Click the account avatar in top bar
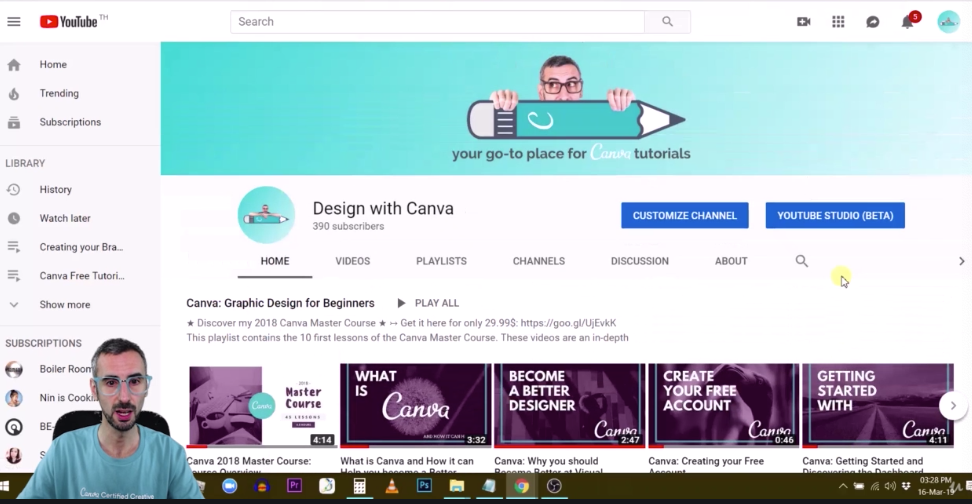Viewport: 972px width, 504px height. (948, 22)
